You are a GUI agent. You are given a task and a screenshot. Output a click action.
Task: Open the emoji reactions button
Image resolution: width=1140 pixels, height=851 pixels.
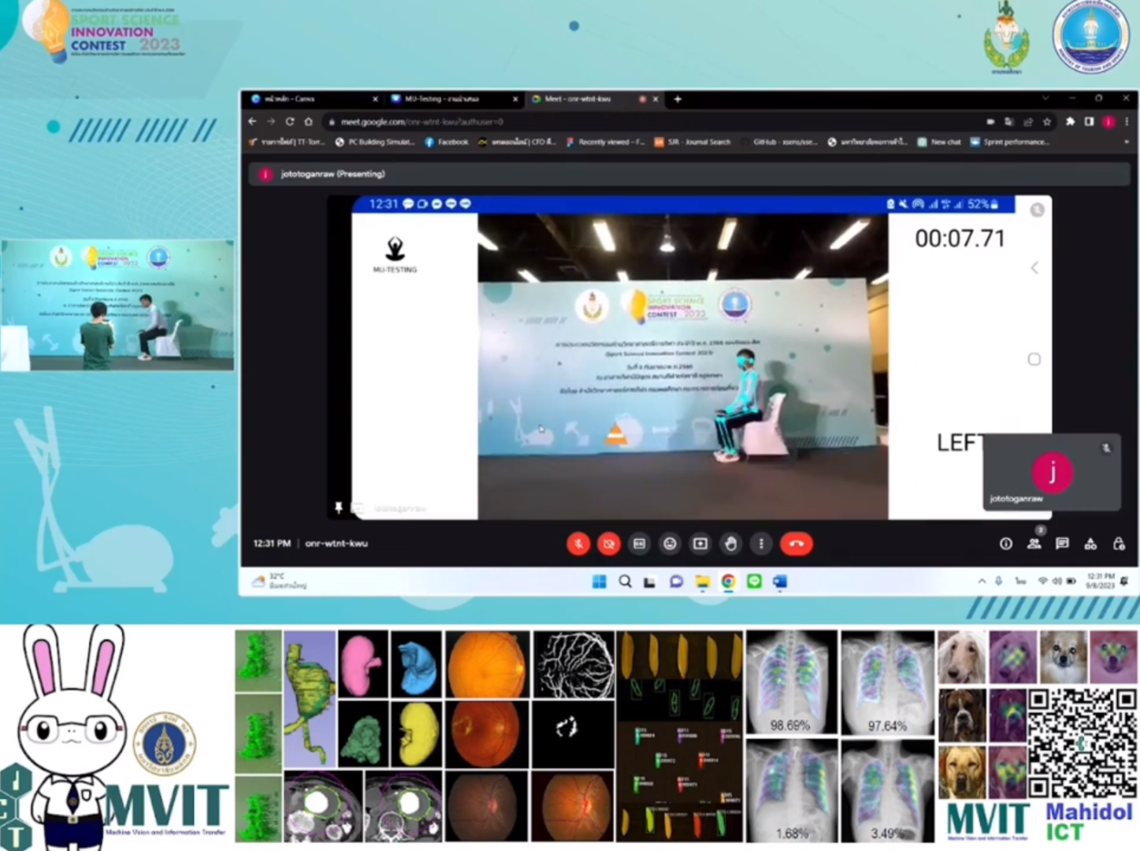670,544
